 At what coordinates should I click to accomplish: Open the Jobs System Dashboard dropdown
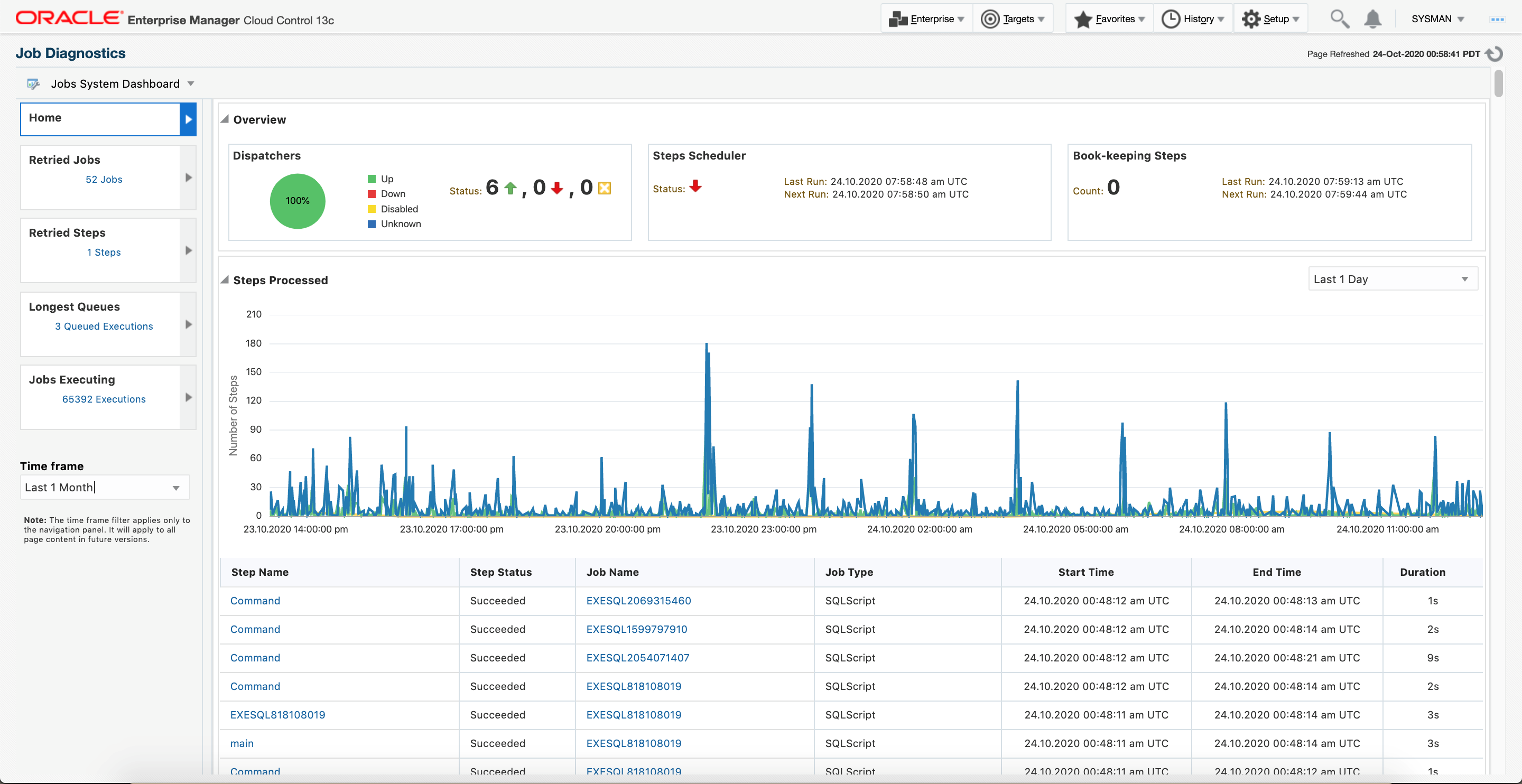pos(122,84)
